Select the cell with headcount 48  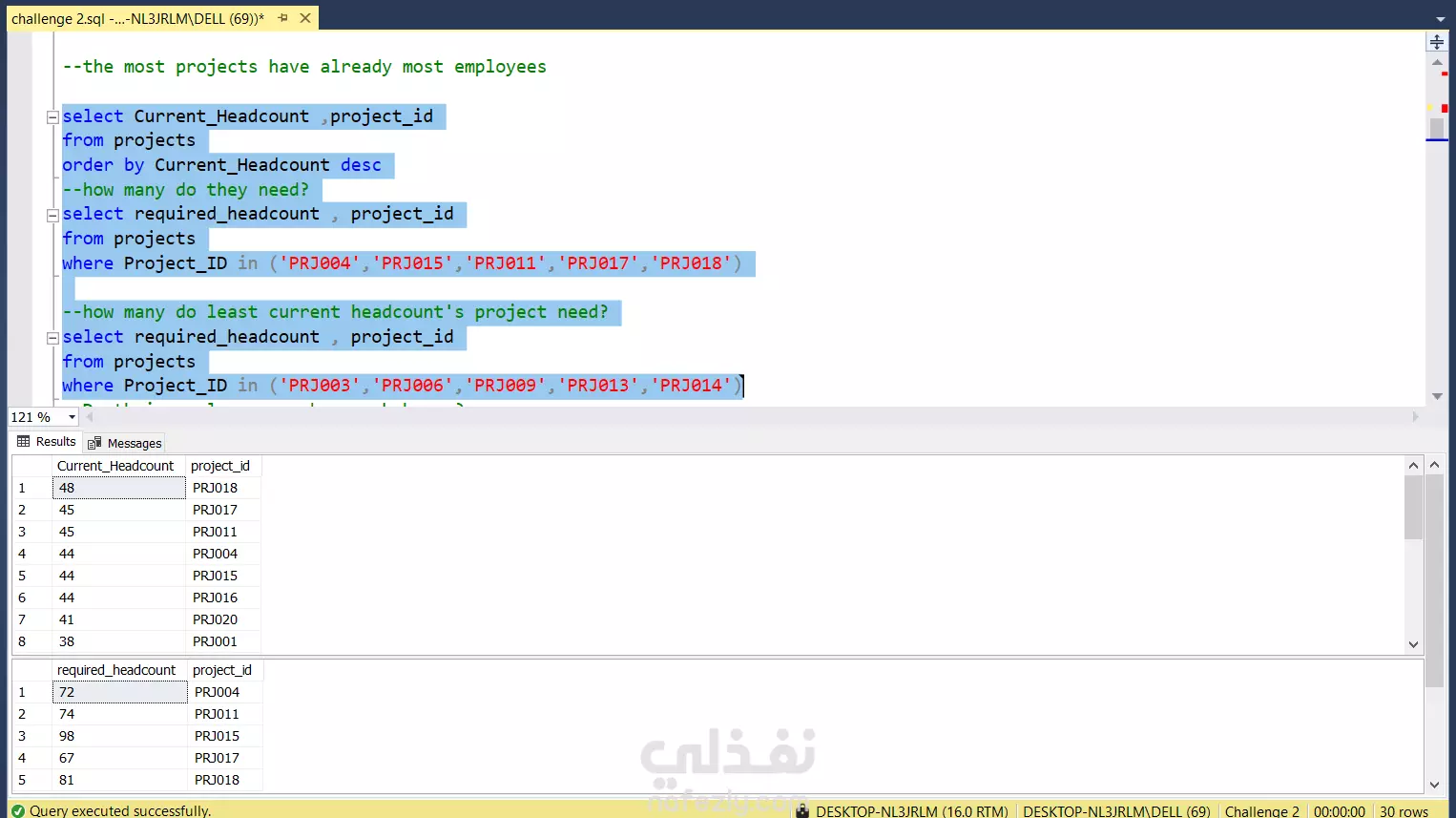(x=118, y=488)
